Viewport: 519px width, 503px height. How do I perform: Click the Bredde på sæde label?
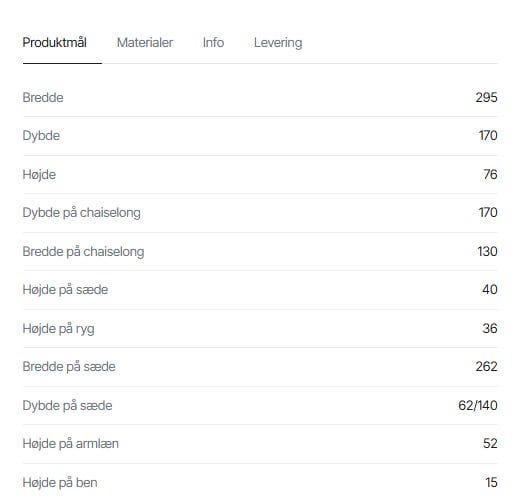69,367
